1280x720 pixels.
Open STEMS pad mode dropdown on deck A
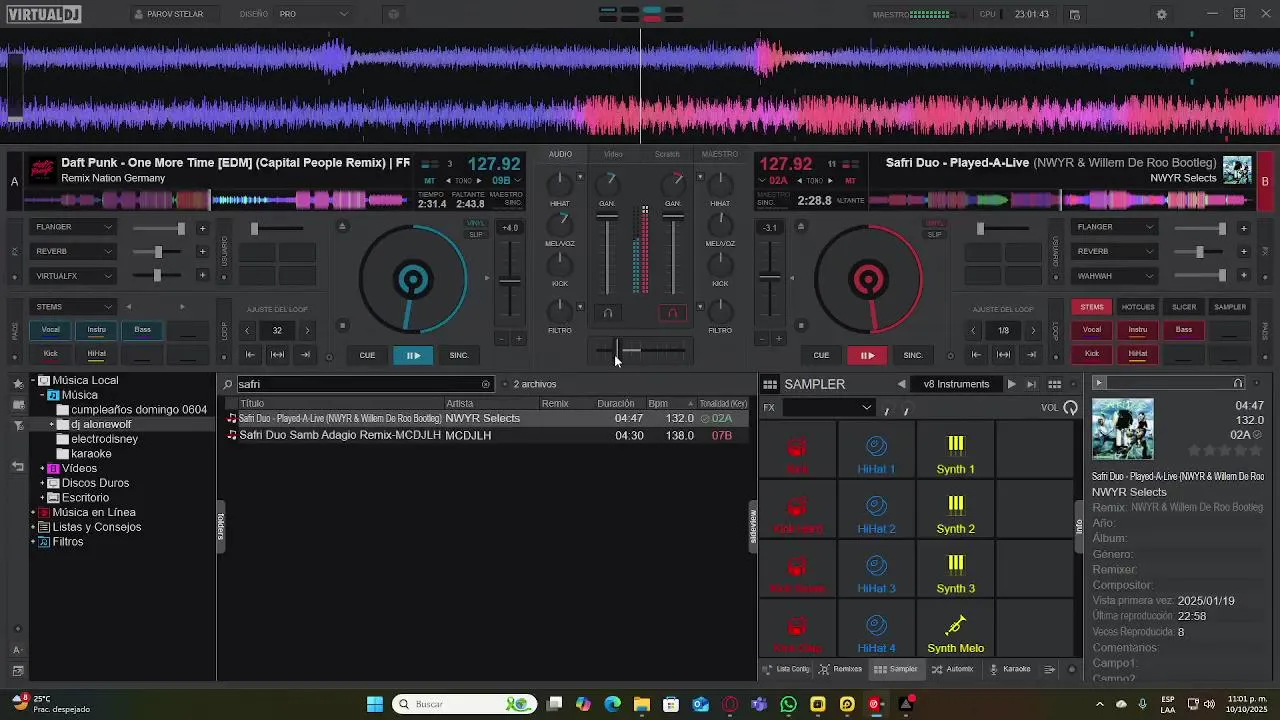click(74, 307)
